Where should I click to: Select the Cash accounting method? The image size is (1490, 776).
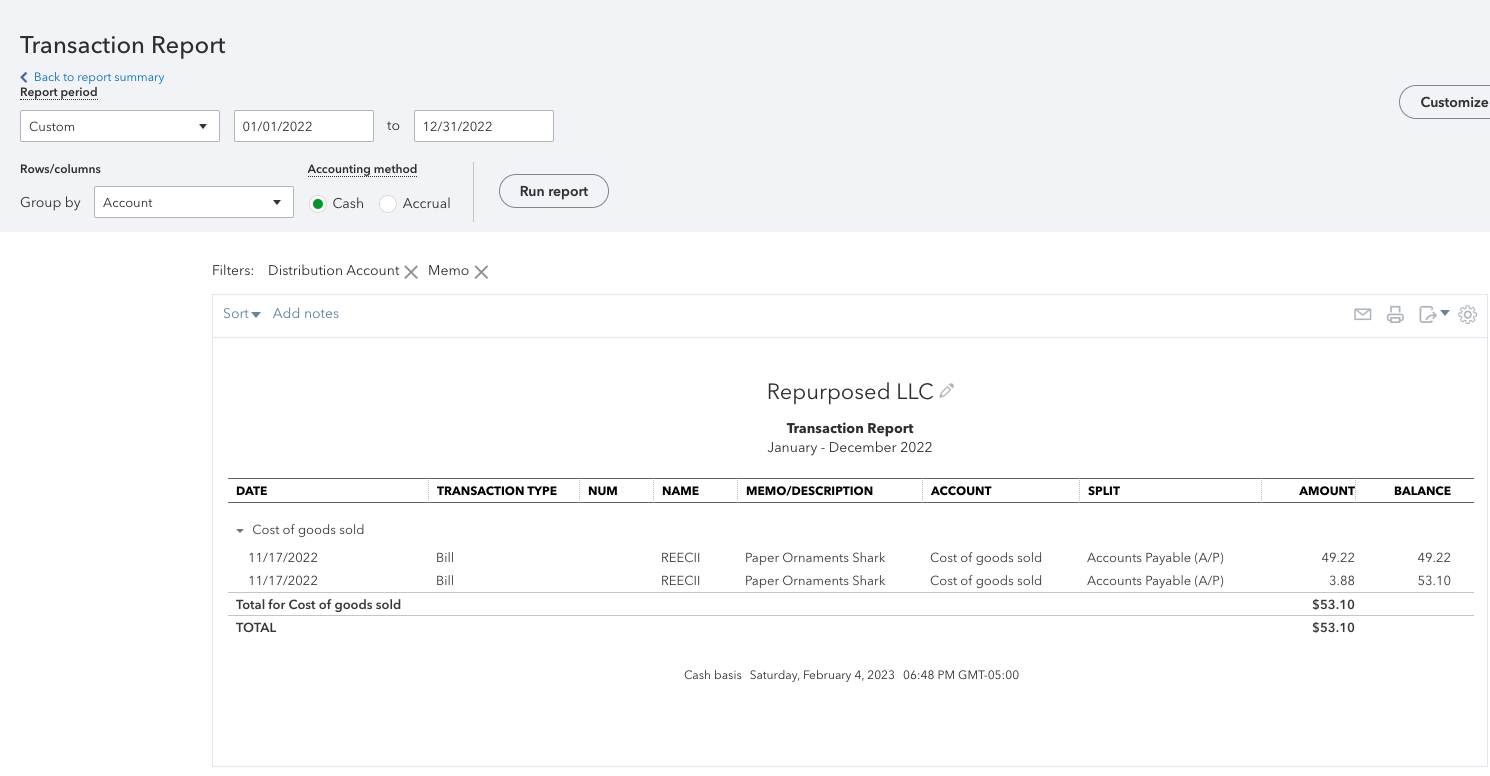318,203
